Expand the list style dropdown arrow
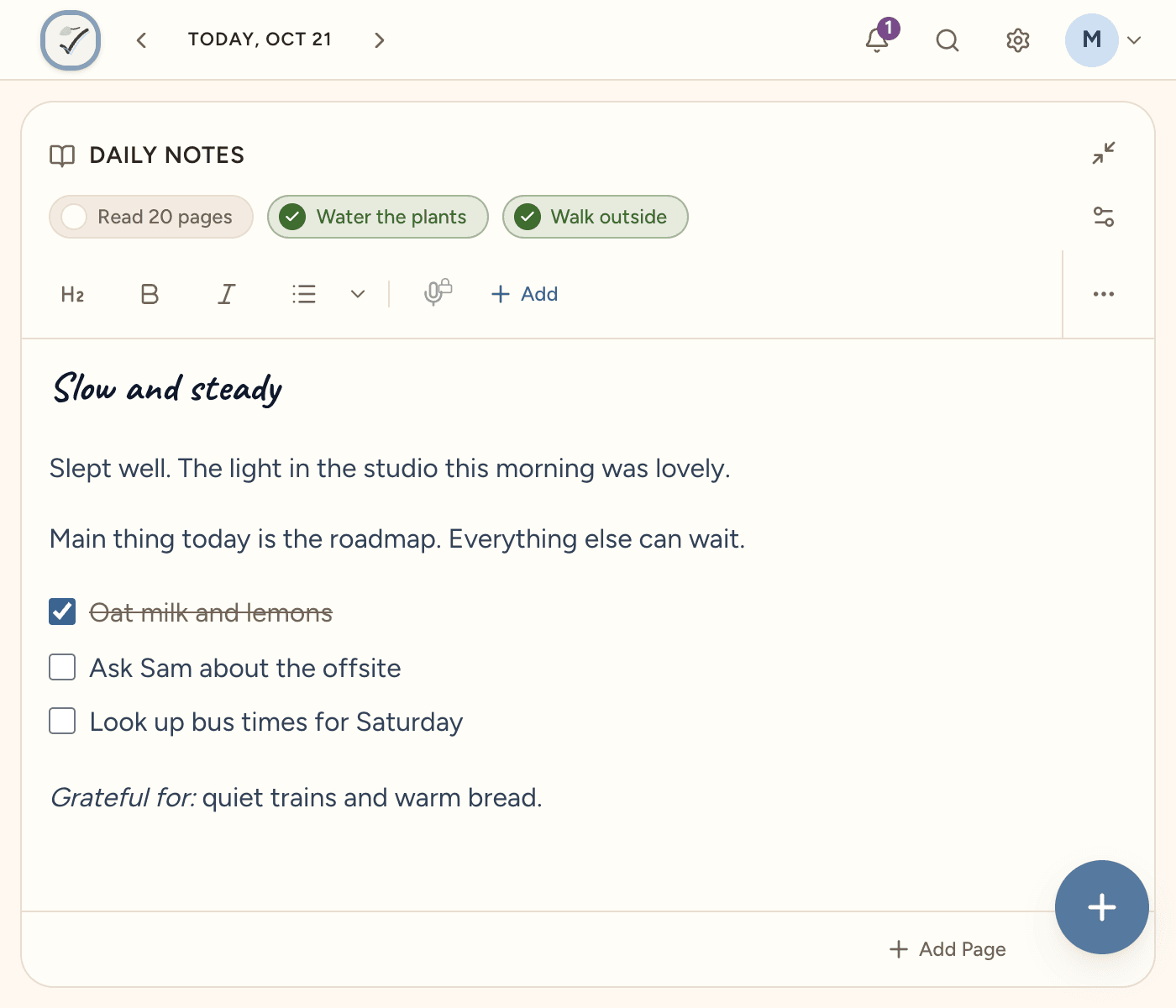Viewport: 1176px width, 1008px height. [x=358, y=294]
